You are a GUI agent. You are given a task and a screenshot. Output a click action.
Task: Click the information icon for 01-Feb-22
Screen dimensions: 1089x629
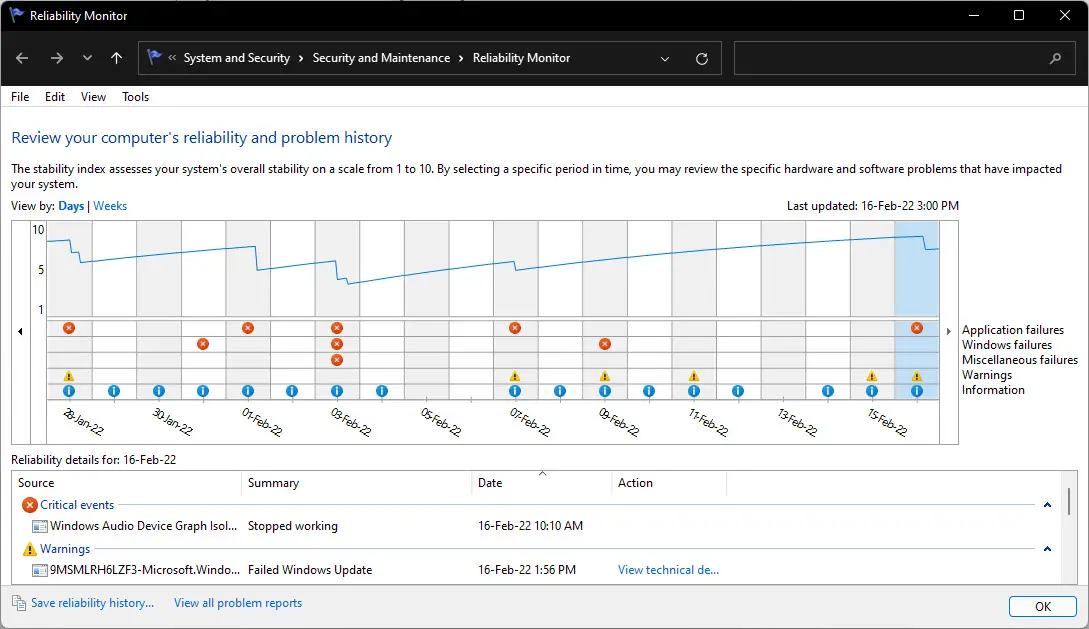[248, 391]
